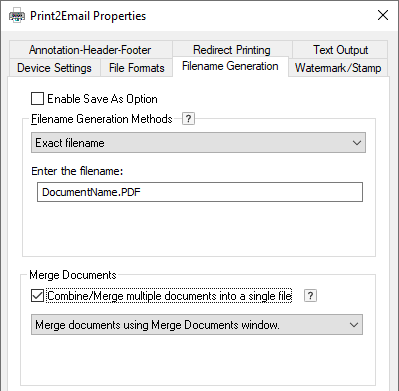Open the Watermark/Stamp tab

tap(338, 68)
